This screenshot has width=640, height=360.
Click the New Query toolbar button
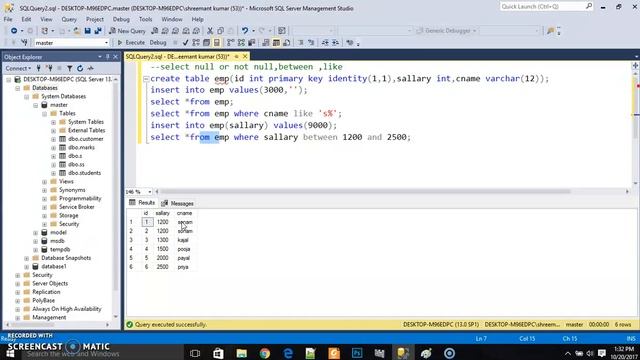pyautogui.click(x=127, y=31)
